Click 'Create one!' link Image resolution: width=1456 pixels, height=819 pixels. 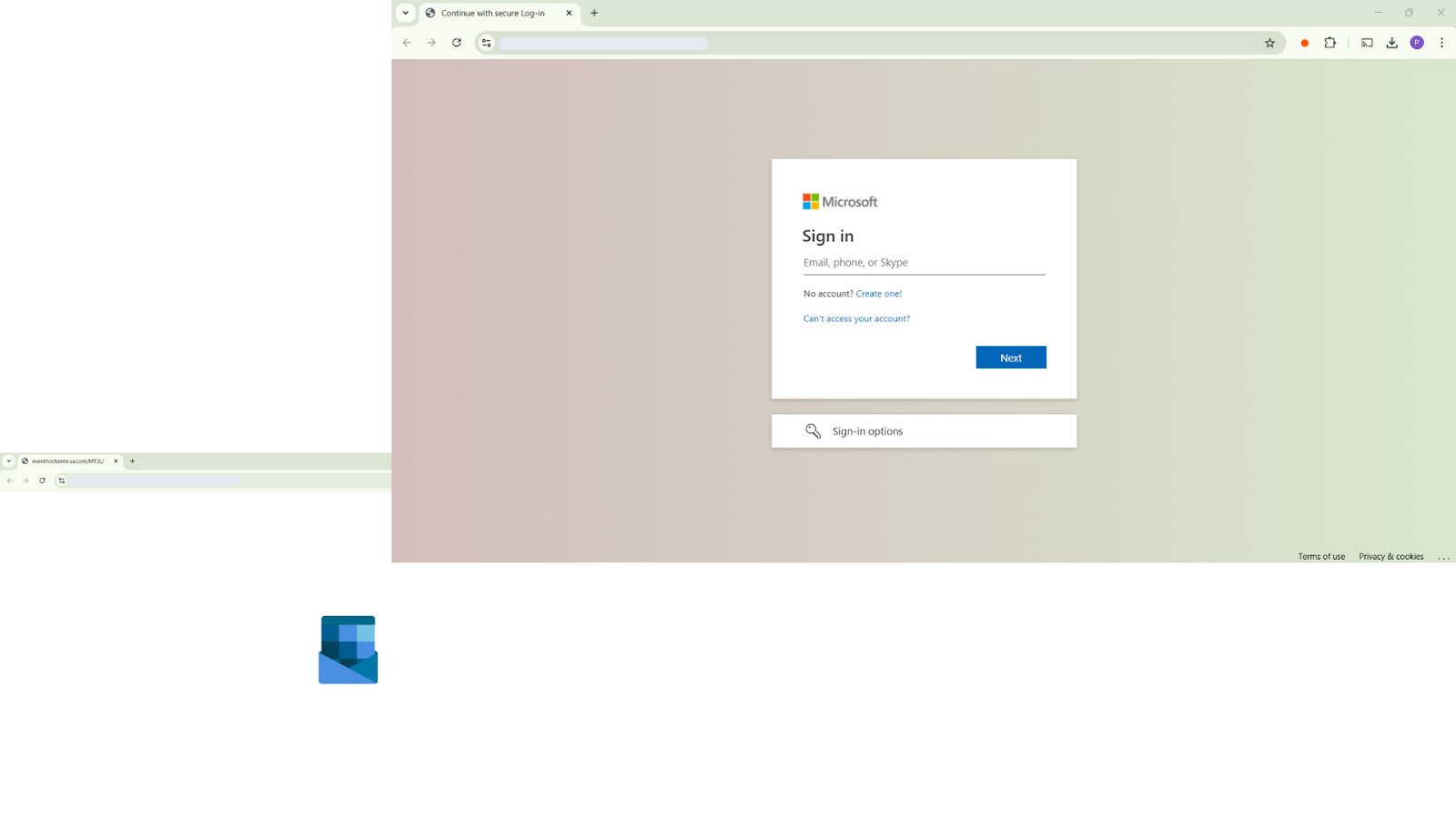point(879,294)
